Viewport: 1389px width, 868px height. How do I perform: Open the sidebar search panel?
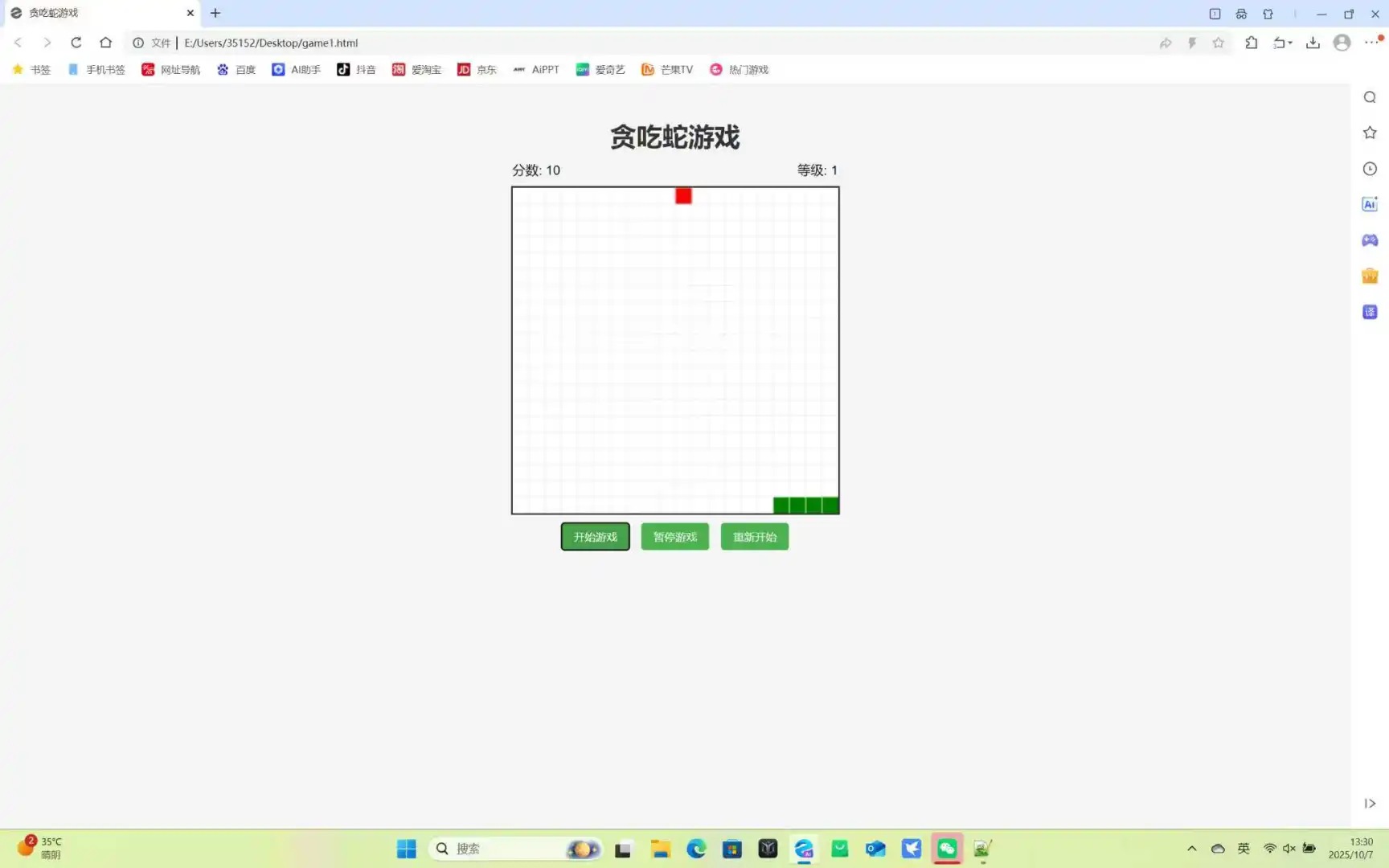pos(1369,96)
